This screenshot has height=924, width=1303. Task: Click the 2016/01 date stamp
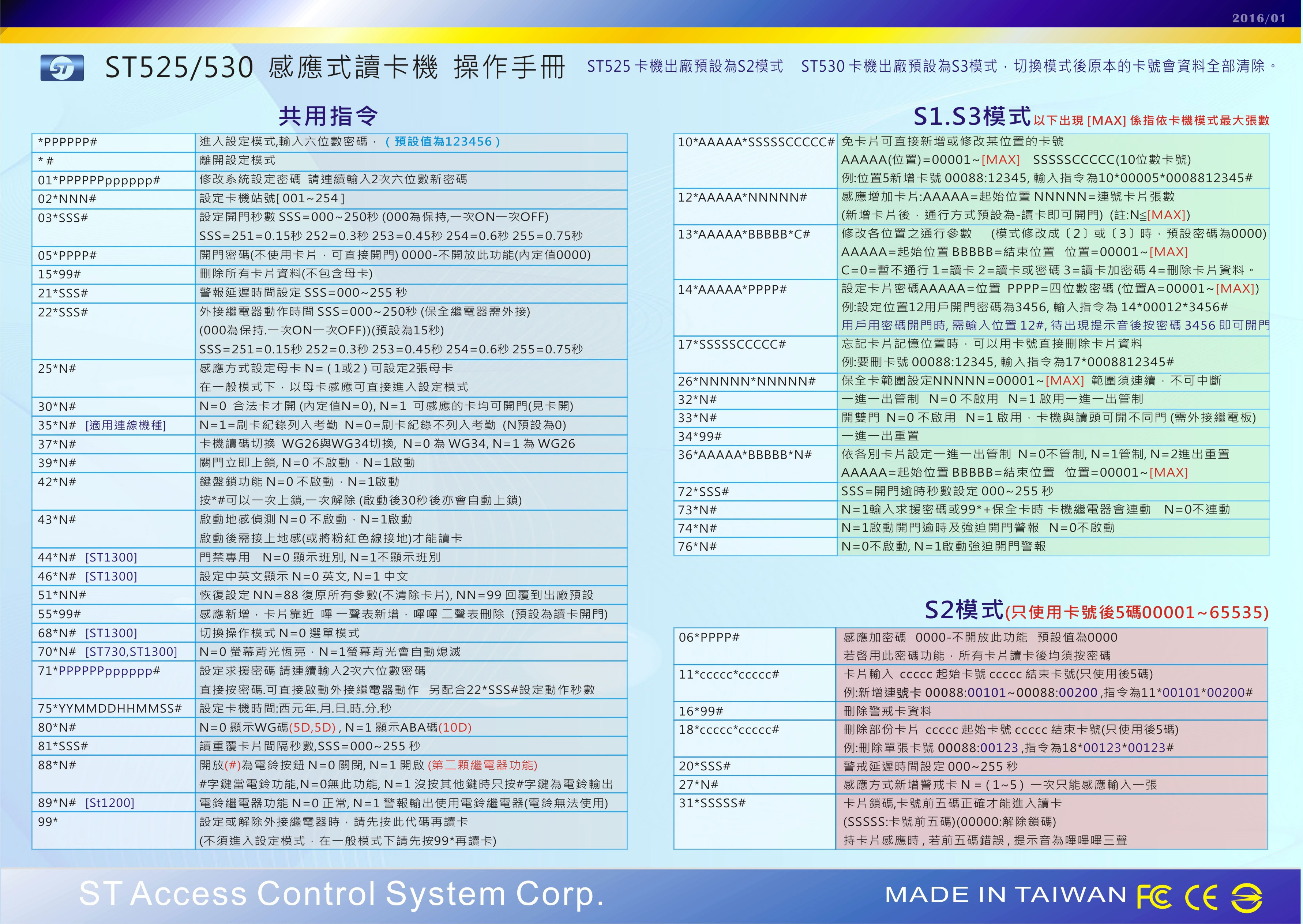tap(1259, 18)
